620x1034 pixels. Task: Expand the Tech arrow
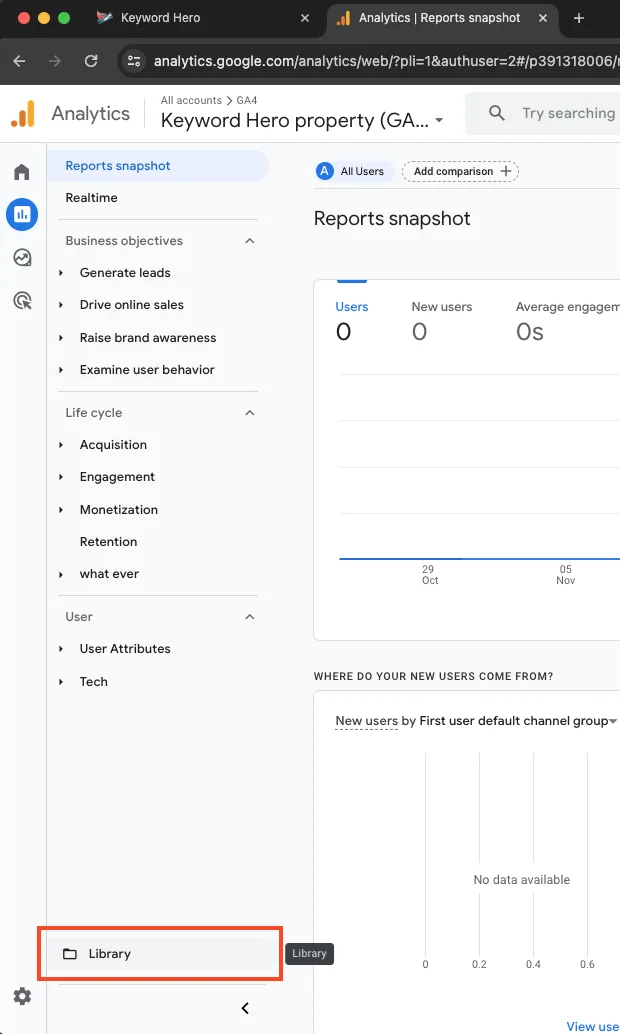pyautogui.click(x=61, y=682)
